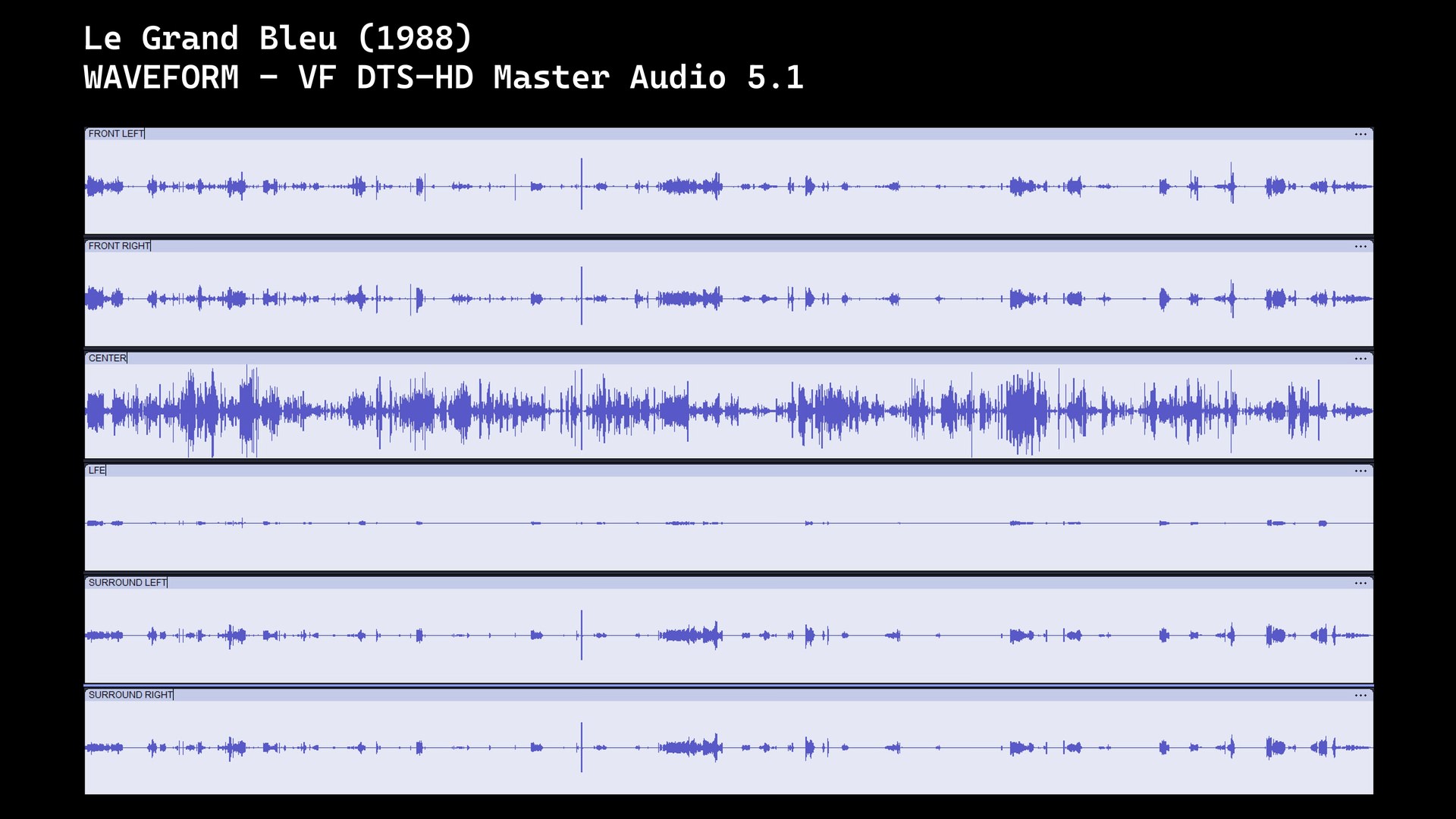Click inside the LFE channel waveform
The height and width of the screenshot is (819, 1456).
coord(728,523)
